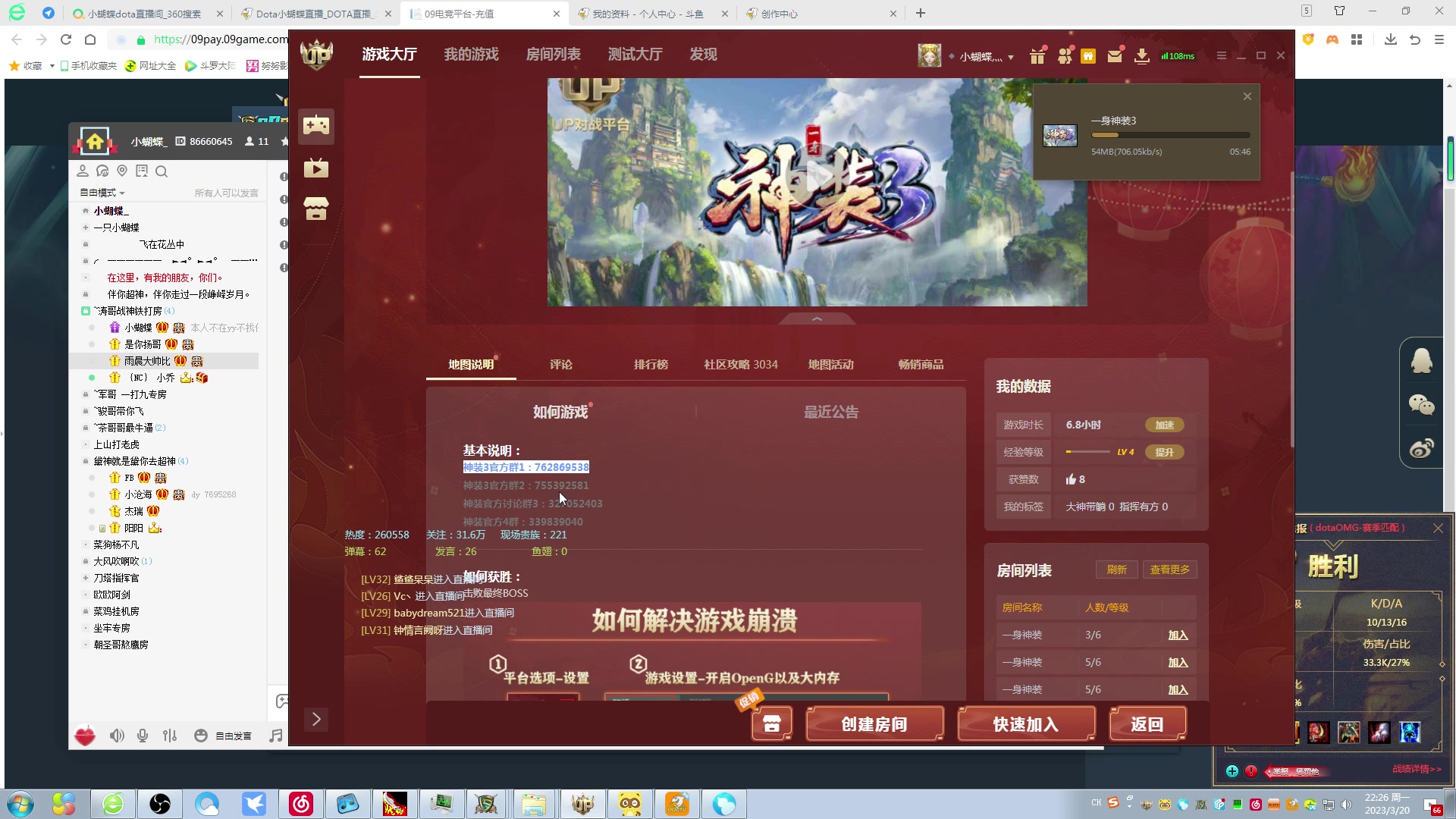
Task: Switch to 我的游戏 tab
Action: (471, 55)
